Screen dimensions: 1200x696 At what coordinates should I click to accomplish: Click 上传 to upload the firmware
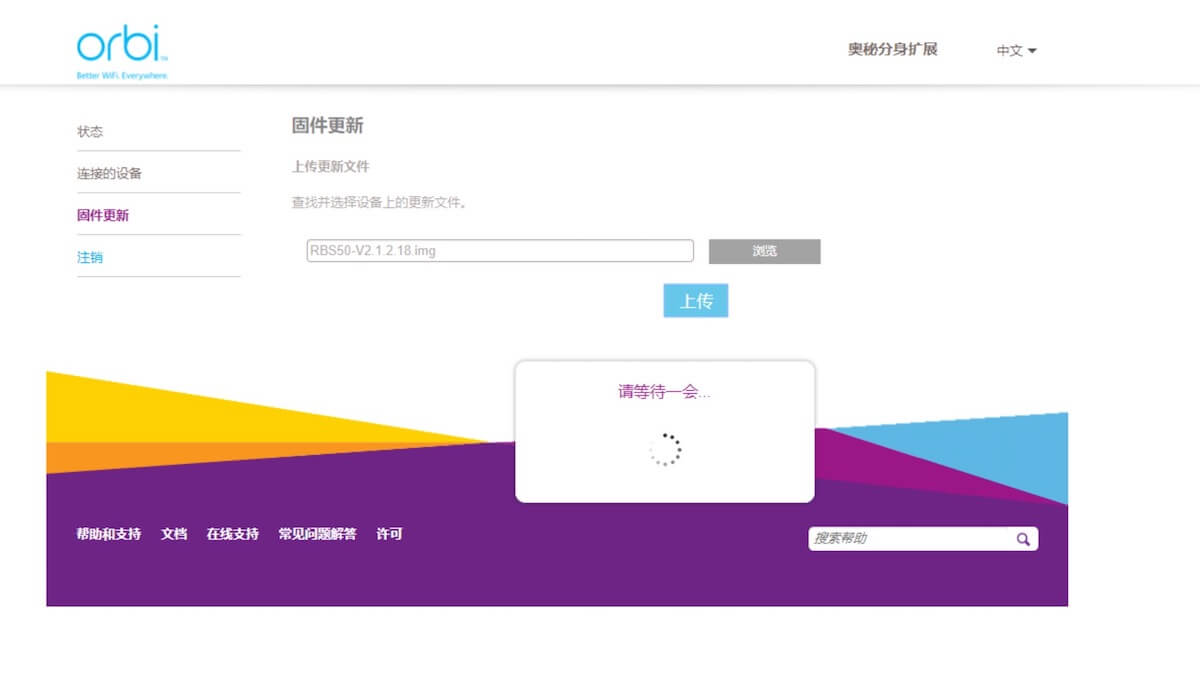point(696,300)
